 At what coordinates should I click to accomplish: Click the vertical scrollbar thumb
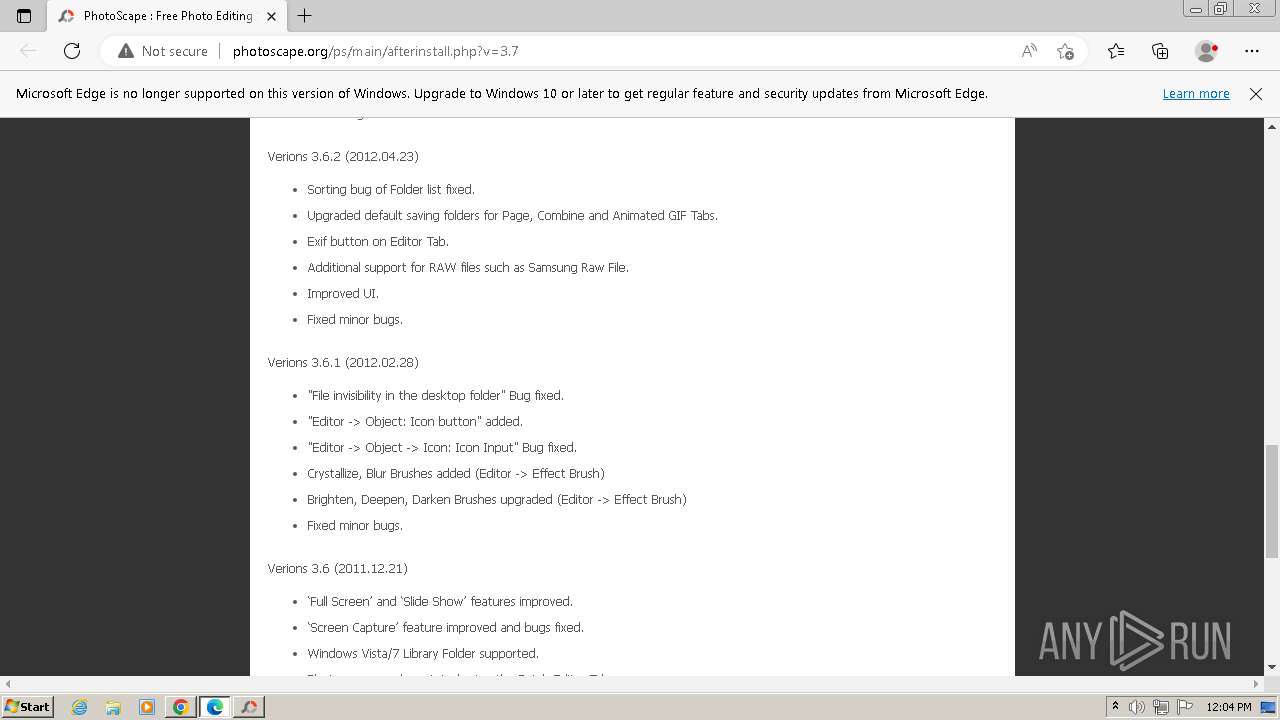click(1272, 500)
